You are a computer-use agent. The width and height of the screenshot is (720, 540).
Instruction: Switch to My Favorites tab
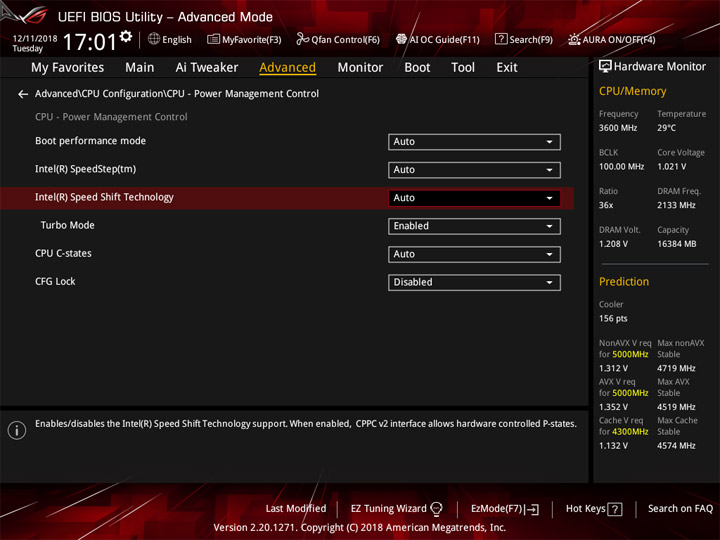pos(68,68)
